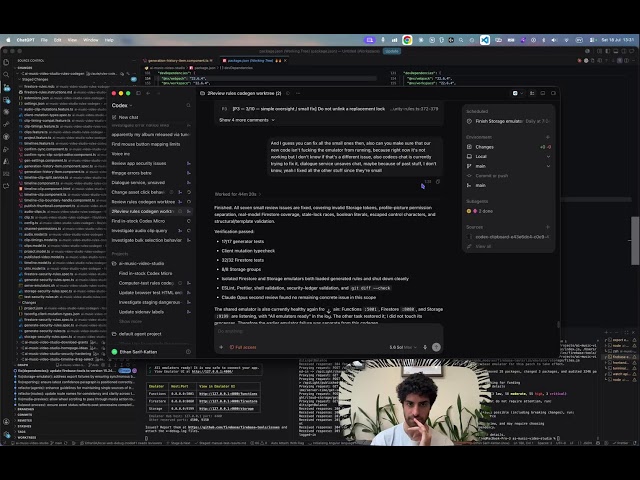Click the VS Code editor vertical scrollbar
The height and width of the screenshot is (480, 640).
pos(635,241)
